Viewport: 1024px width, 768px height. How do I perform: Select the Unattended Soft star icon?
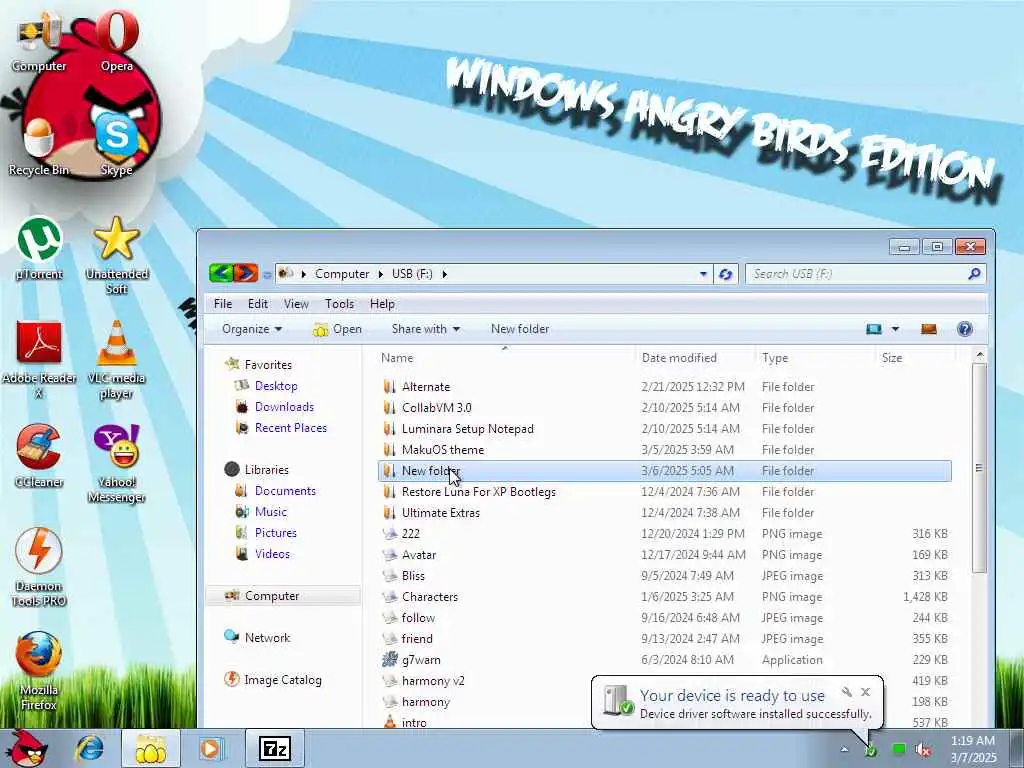click(117, 256)
